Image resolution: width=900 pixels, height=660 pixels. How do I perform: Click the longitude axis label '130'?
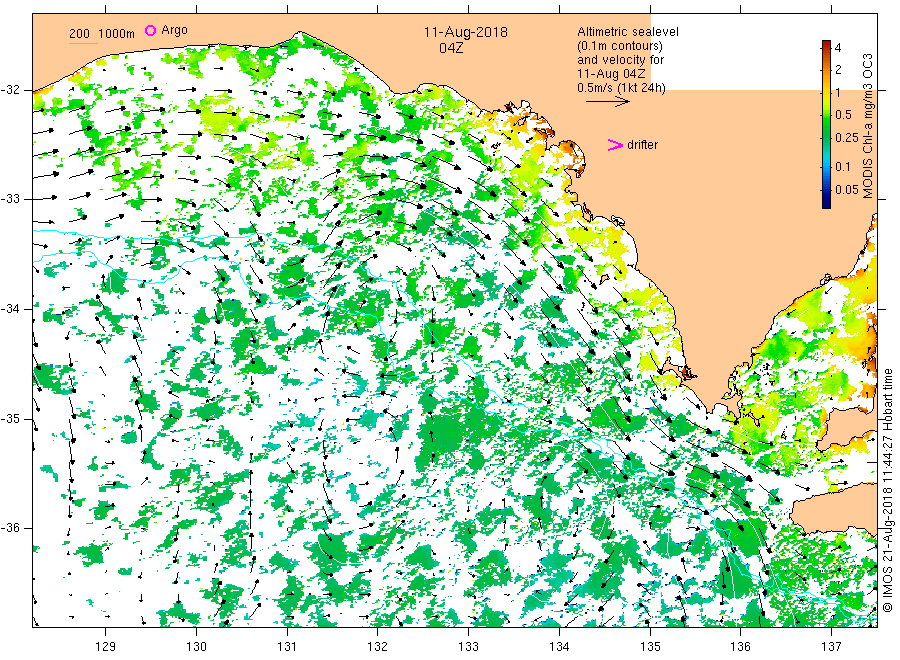pyautogui.click(x=196, y=647)
